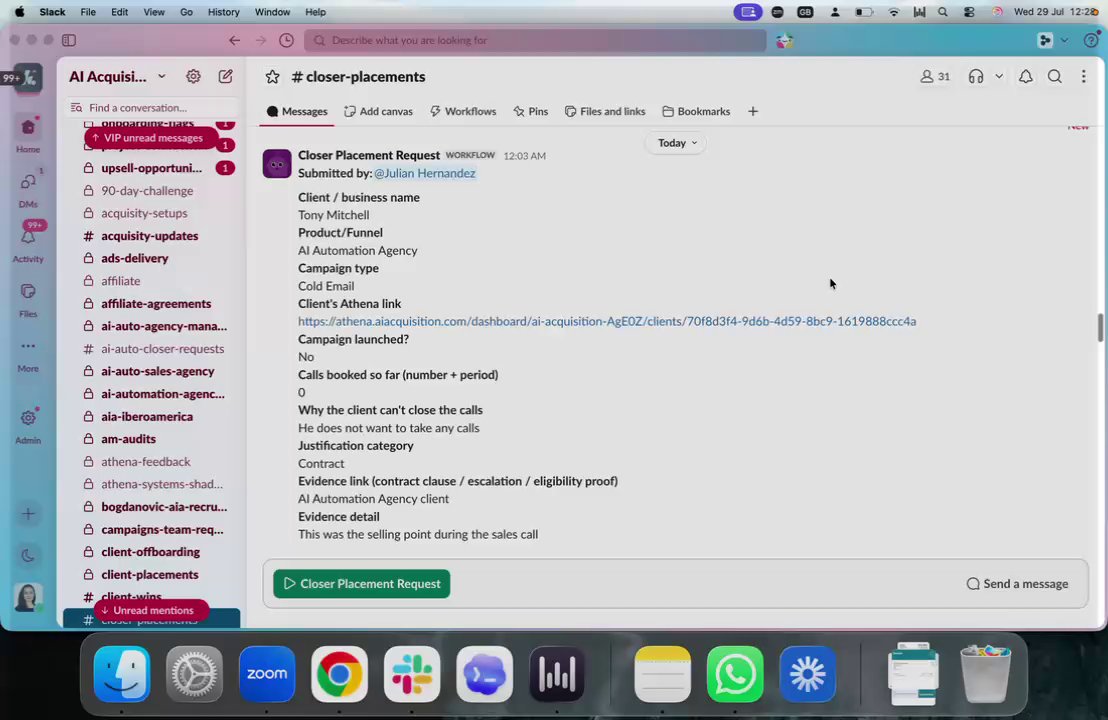This screenshot has width=1108, height=720.
Task: Open the Closer Placement Request workflow avatar
Action: (277, 163)
